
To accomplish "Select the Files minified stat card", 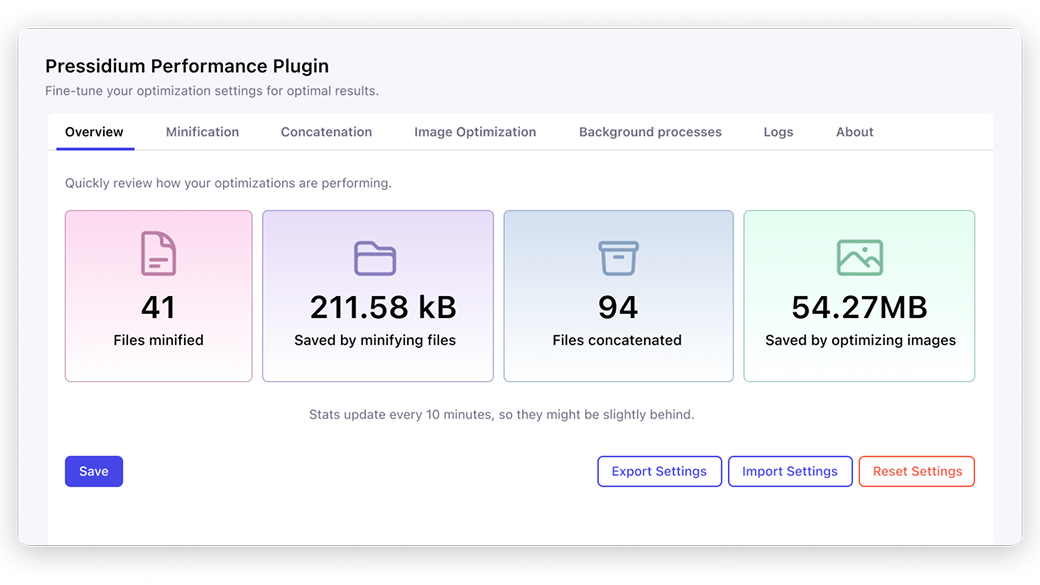I will click(x=158, y=295).
